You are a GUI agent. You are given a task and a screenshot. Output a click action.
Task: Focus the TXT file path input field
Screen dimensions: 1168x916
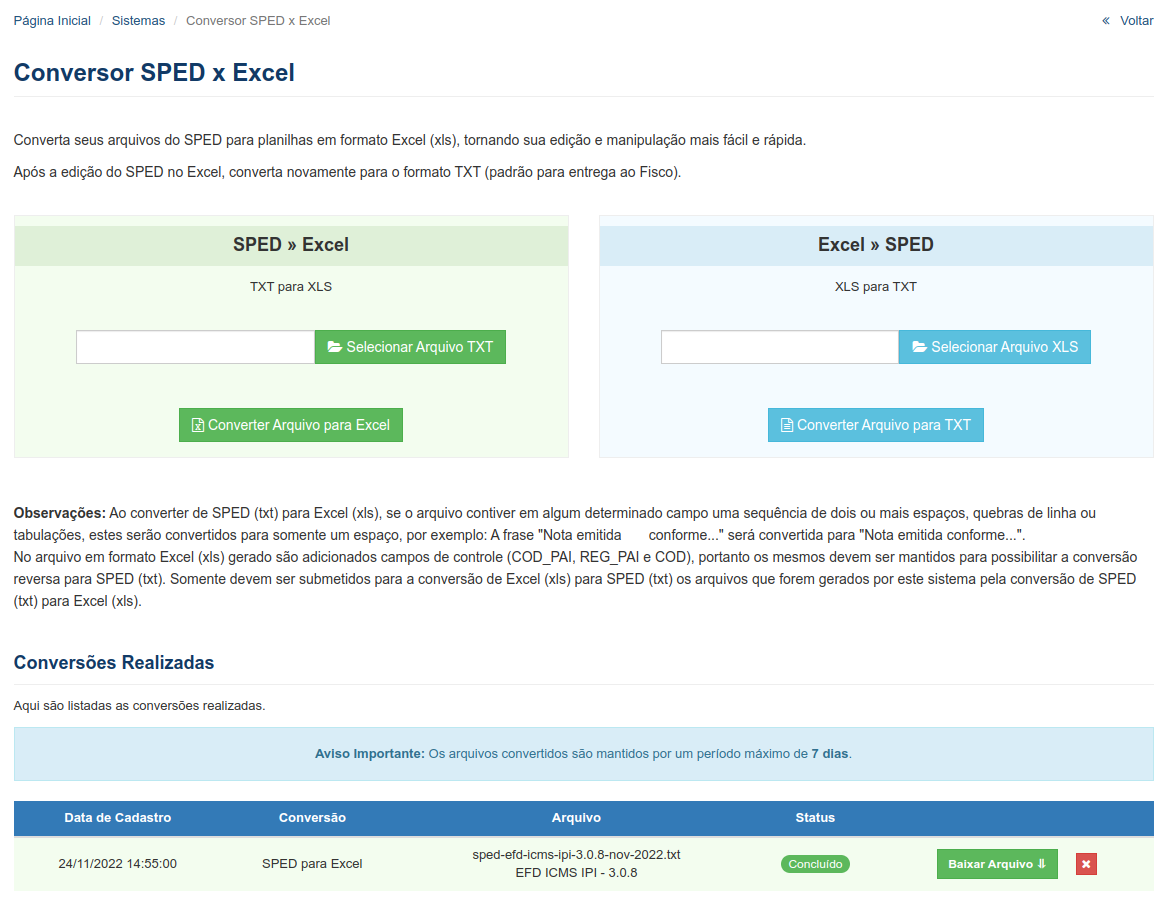click(196, 347)
